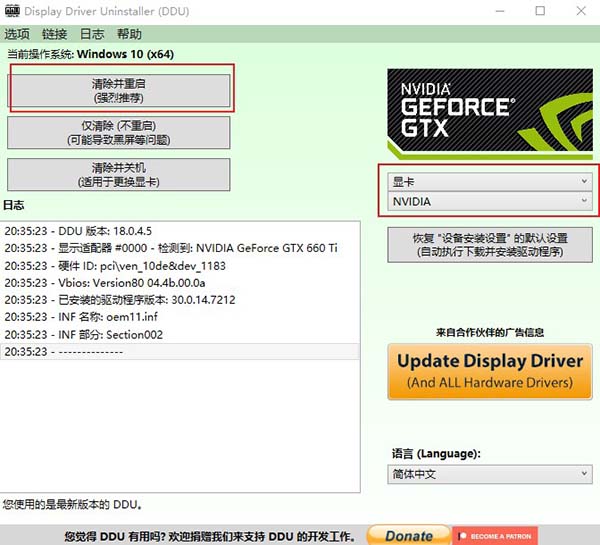The height and width of the screenshot is (545, 600).
Task: Click the Patreon icon on patron button
Action: pos(462,536)
